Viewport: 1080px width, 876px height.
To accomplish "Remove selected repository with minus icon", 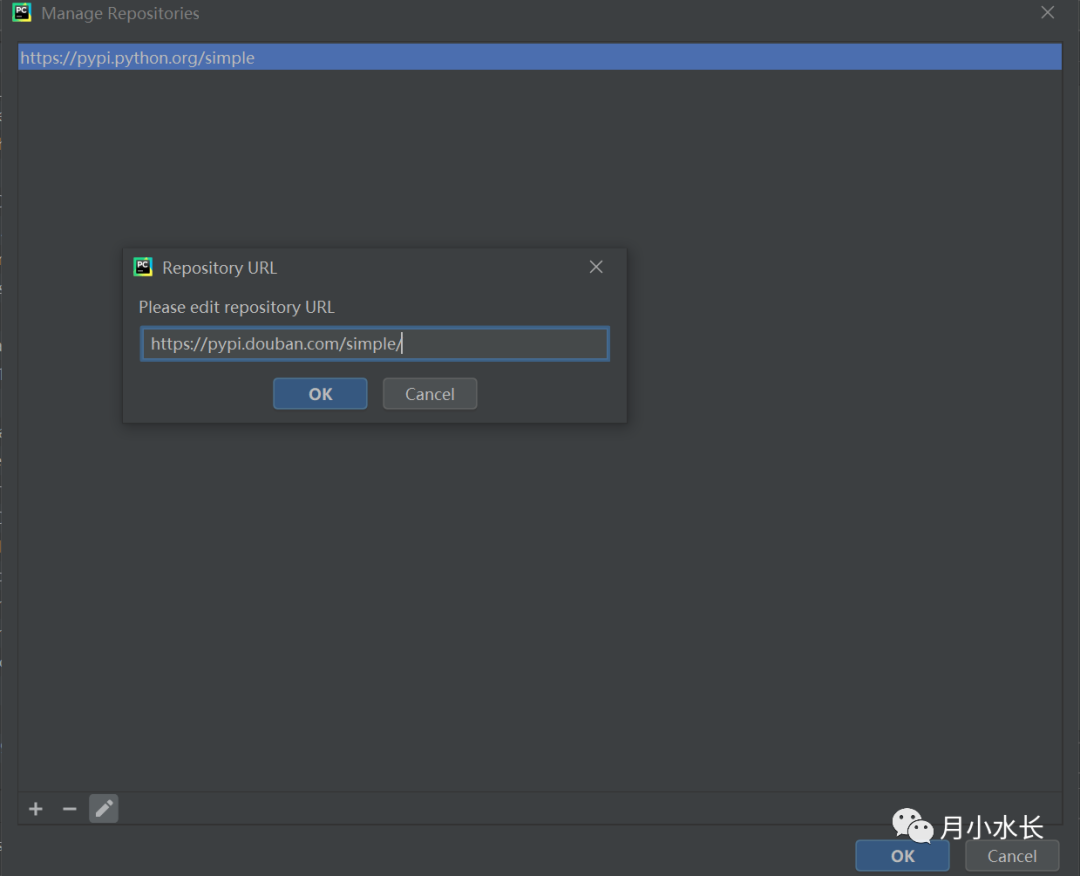I will (x=70, y=809).
